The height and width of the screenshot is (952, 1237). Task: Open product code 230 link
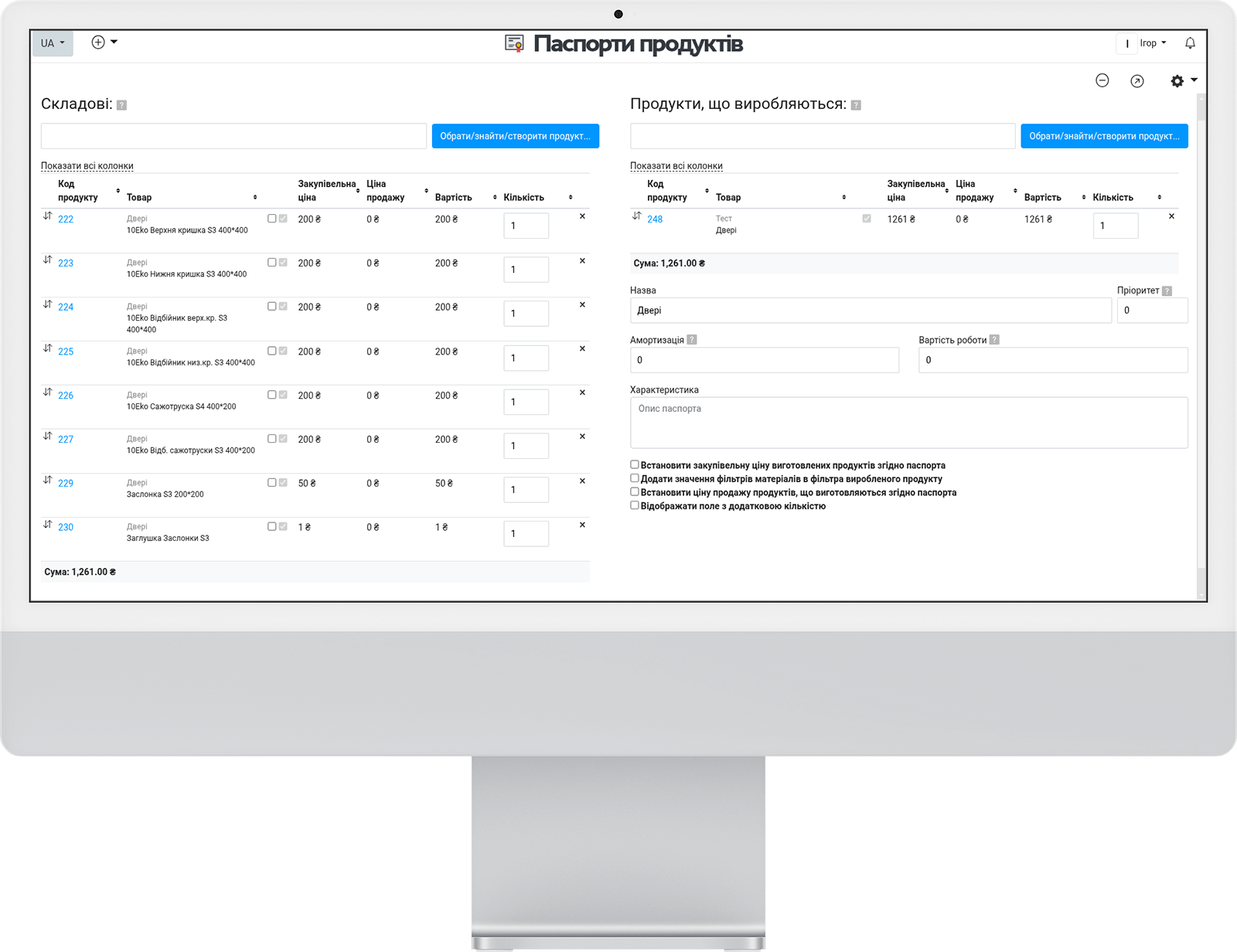coord(66,528)
